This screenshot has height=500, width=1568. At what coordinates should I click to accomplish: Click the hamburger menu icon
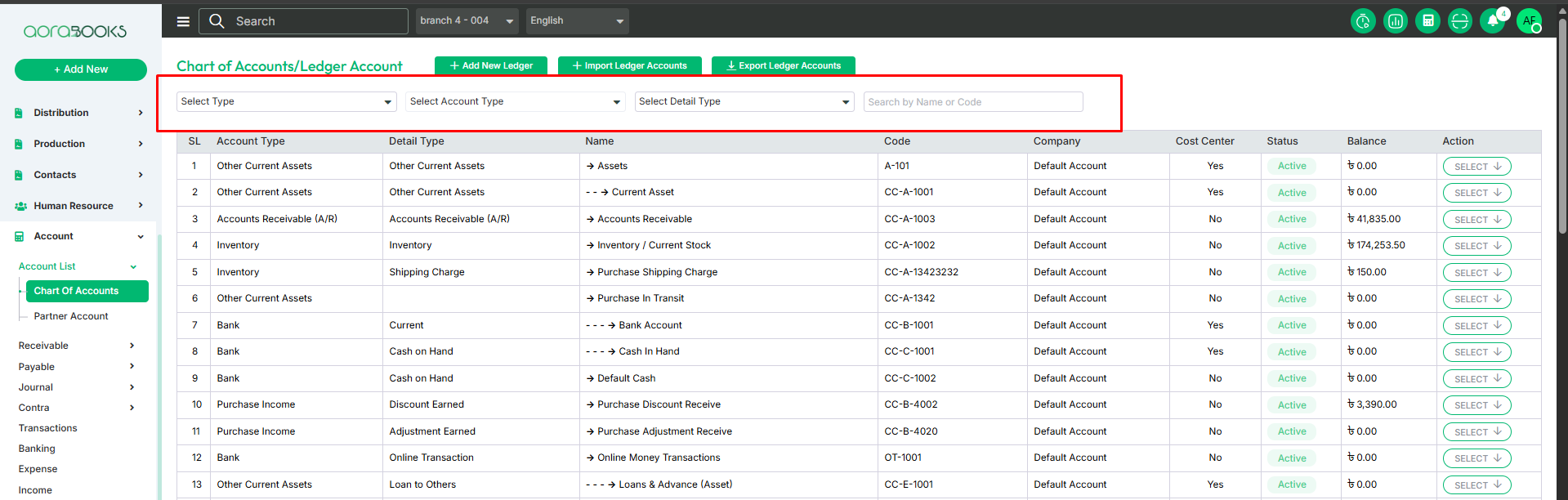coord(183,21)
